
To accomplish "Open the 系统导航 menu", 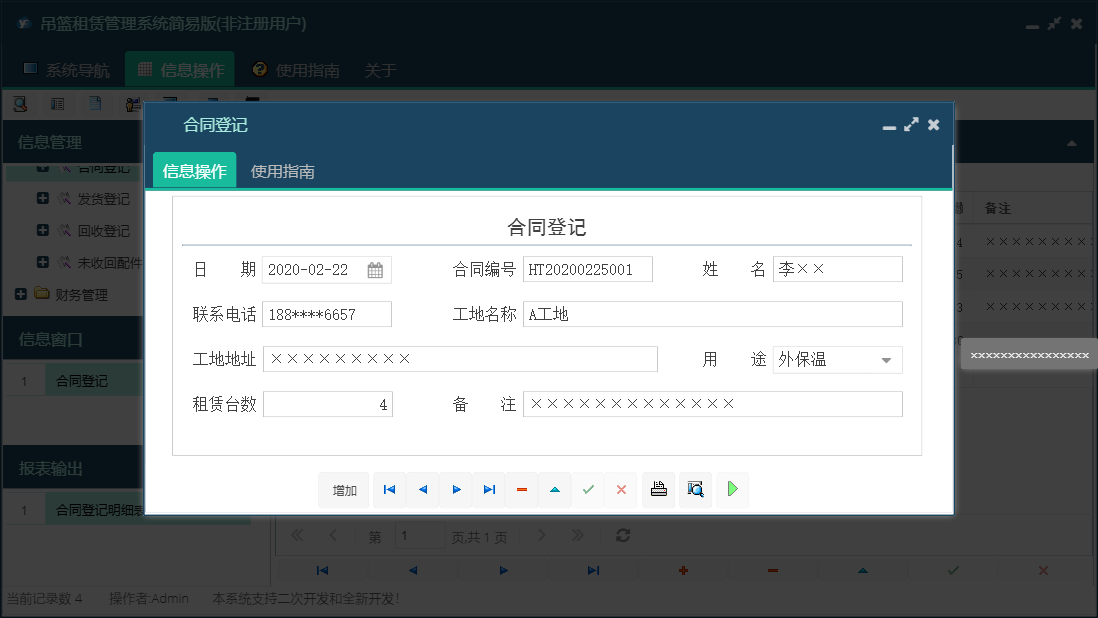I will [x=72, y=69].
